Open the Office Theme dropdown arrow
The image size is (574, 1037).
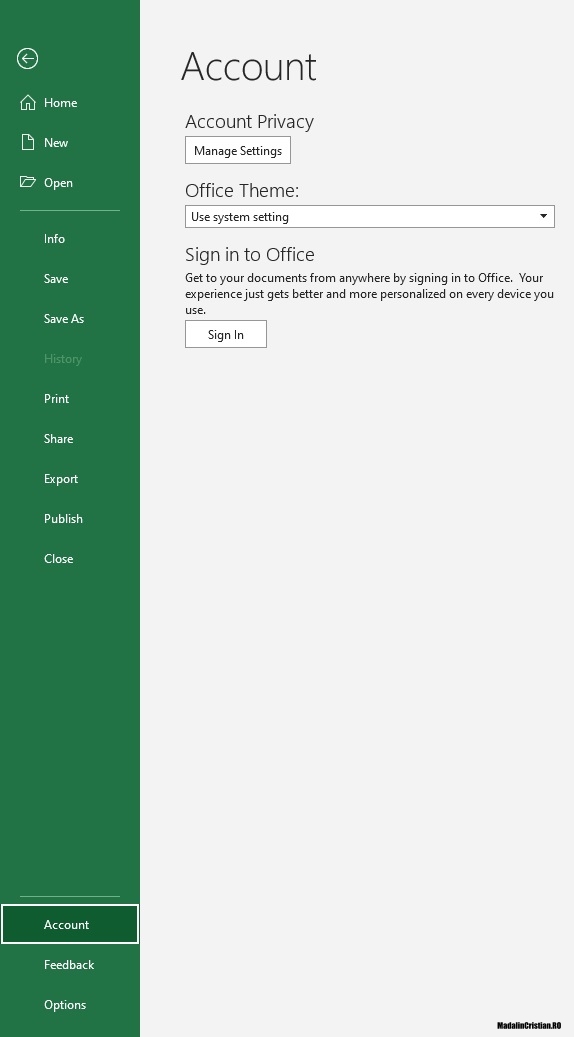click(x=544, y=216)
